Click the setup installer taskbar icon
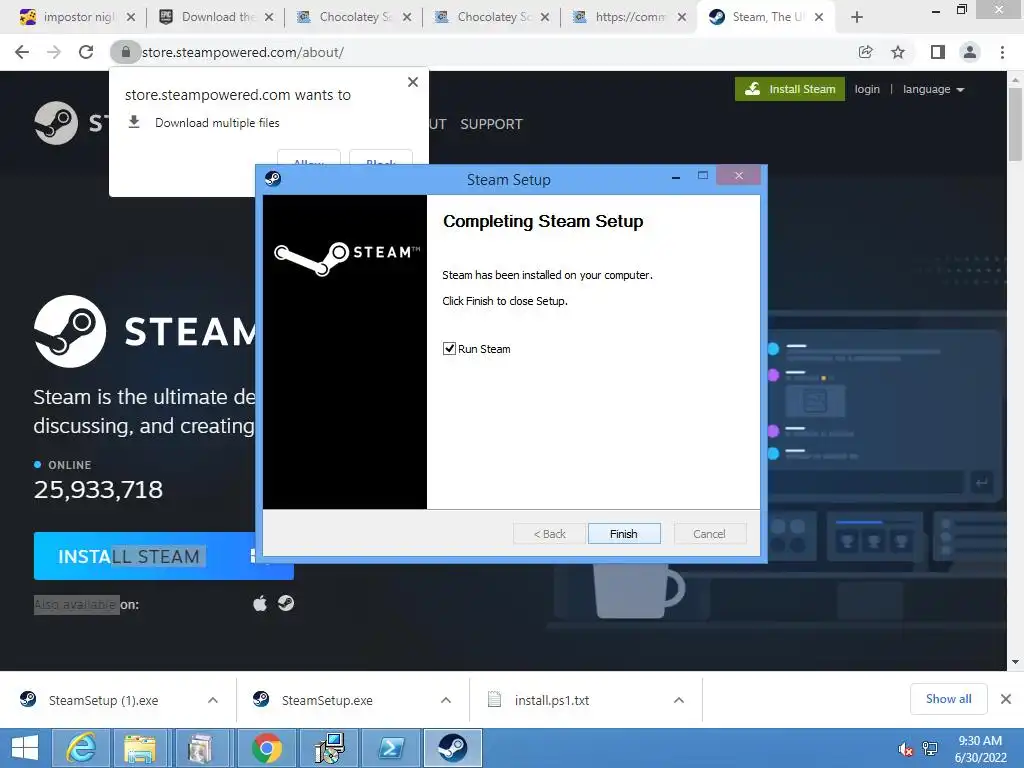The image size is (1024, 768). (x=328, y=748)
